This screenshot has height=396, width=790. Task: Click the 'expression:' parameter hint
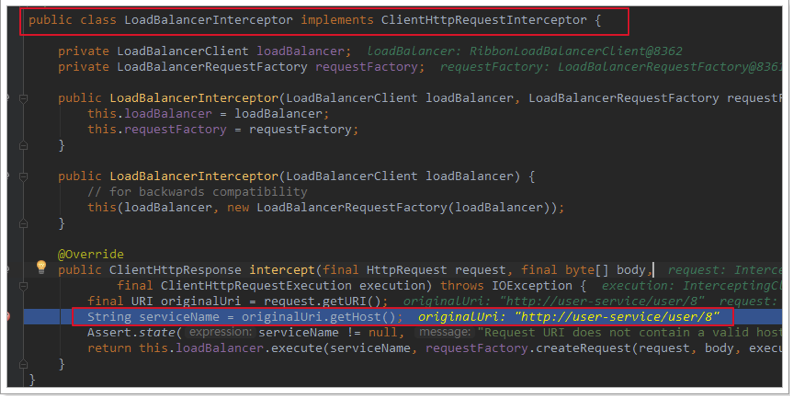click(x=220, y=332)
